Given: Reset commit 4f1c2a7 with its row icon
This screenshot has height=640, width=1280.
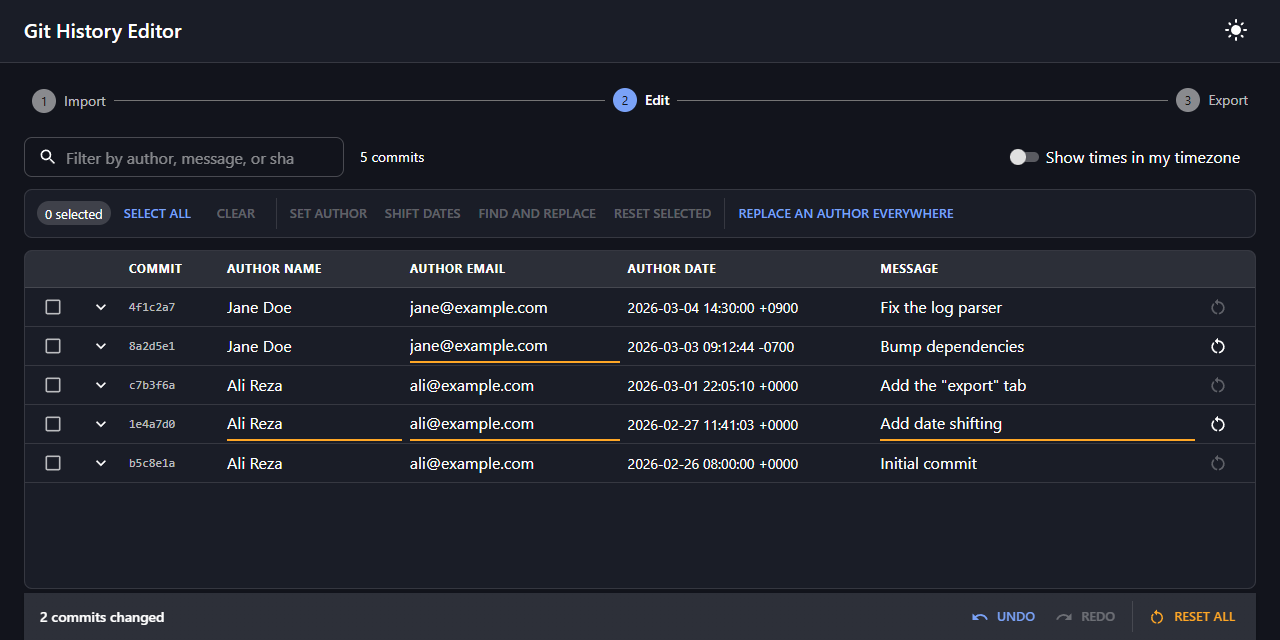Looking at the screenshot, I should (1217, 307).
